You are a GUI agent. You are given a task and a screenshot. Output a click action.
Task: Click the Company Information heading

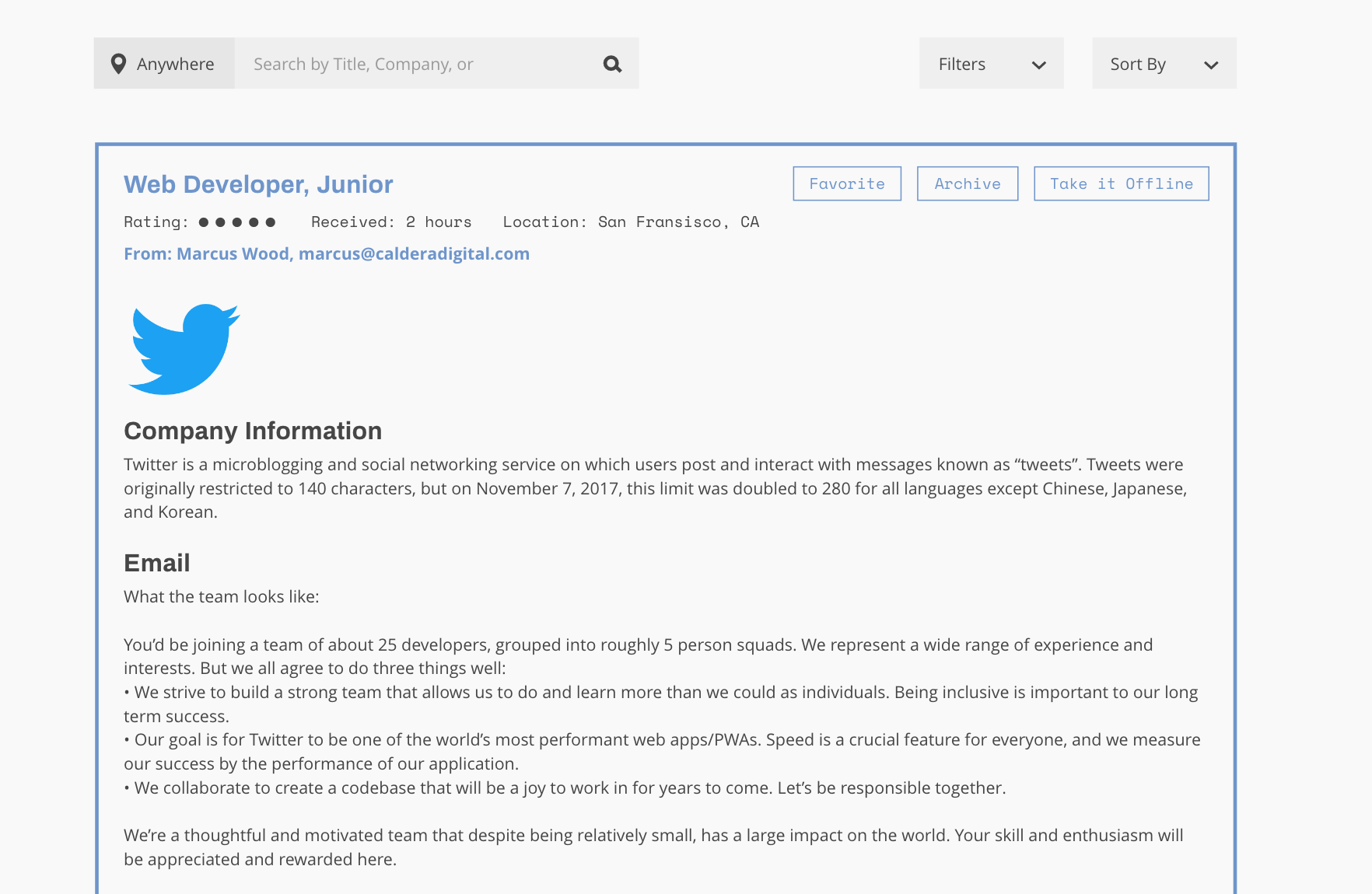253,431
